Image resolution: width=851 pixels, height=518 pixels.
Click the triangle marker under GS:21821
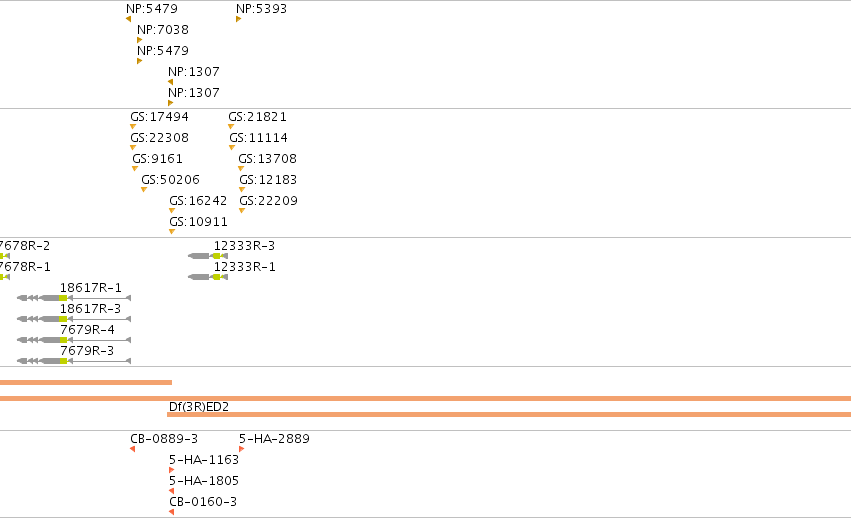pos(231,127)
